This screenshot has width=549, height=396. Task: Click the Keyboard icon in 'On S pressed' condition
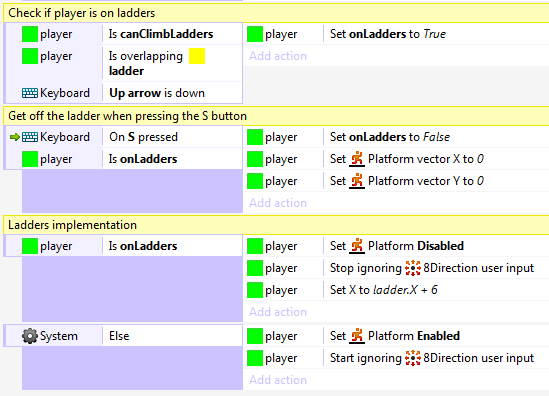point(30,137)
